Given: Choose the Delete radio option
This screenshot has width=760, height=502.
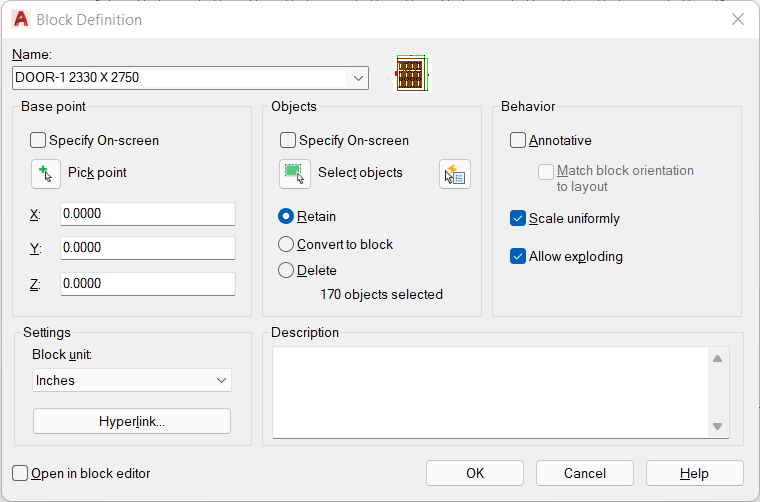Looking at the screenshot, I should 286,270.
